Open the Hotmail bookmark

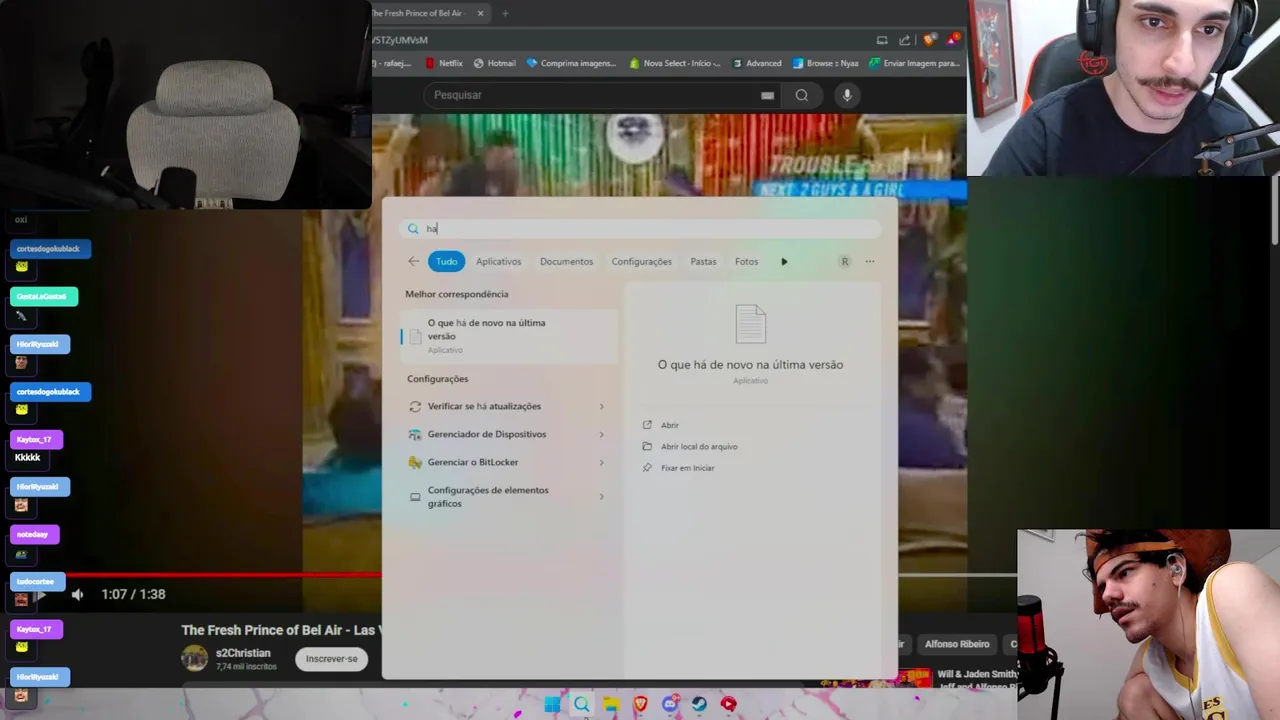click(495, 63)
